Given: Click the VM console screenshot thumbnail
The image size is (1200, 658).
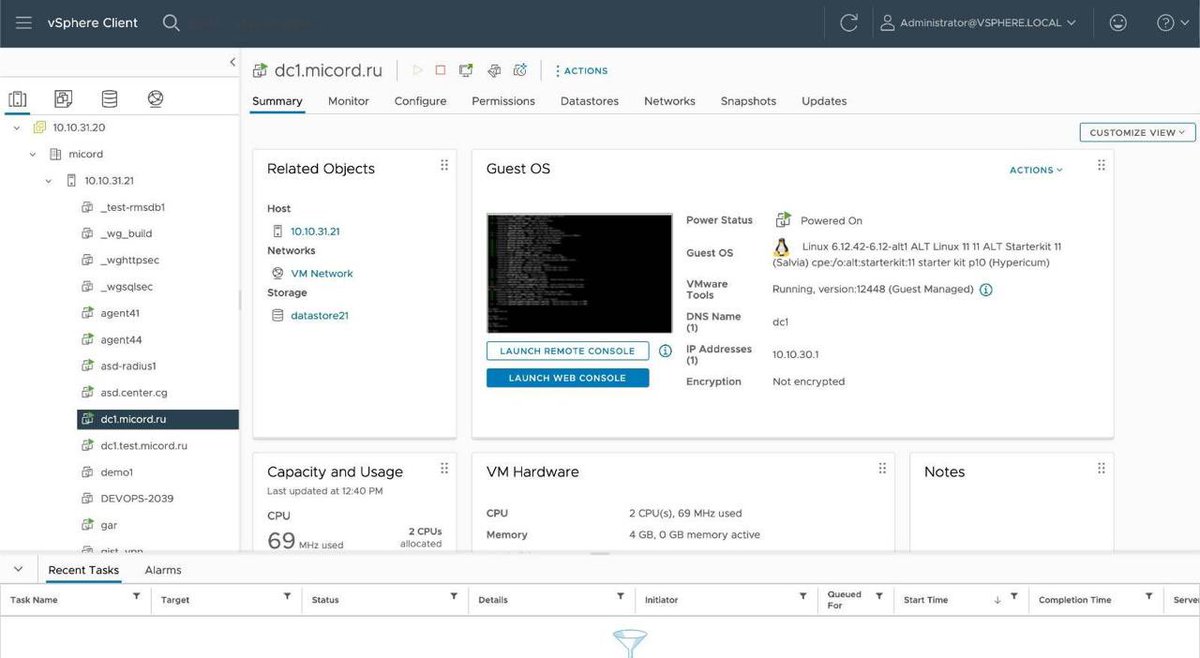Looking at the screenshot, I should tap(579, 273).
